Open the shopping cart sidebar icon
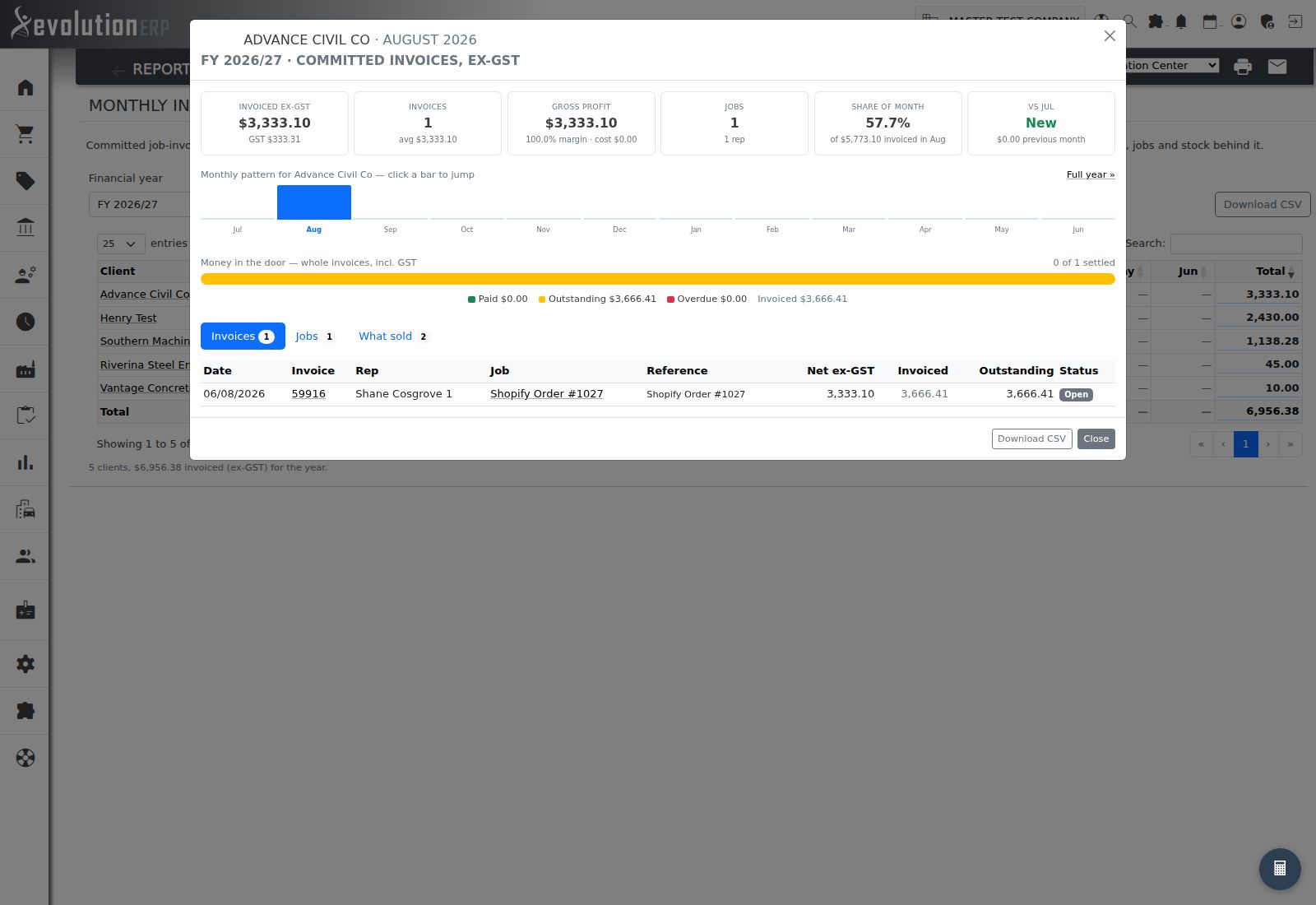This screenshot has height=905, width=1316. [25, 134]
